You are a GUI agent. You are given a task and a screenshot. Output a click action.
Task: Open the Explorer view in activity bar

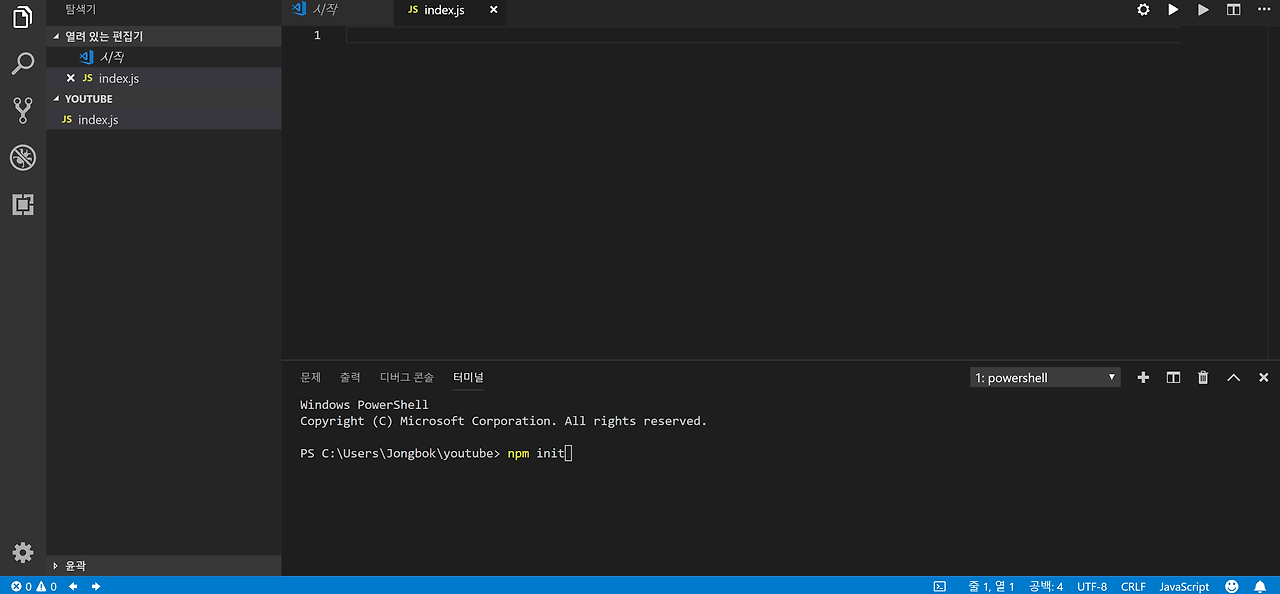click(22, 18)
